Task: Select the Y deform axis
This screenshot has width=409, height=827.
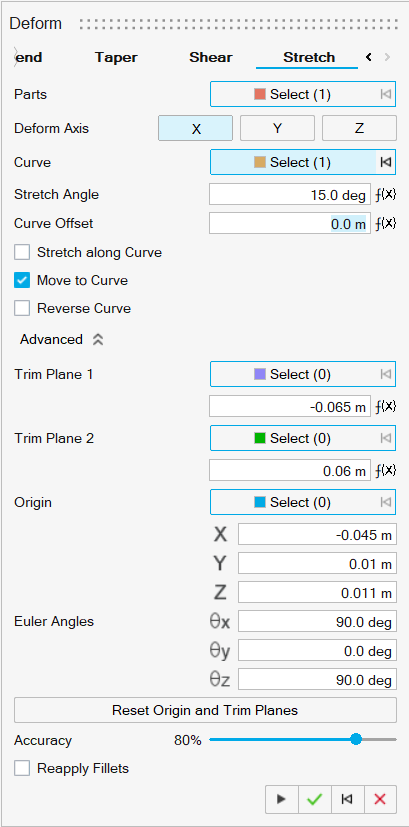Action: (278, 128)
